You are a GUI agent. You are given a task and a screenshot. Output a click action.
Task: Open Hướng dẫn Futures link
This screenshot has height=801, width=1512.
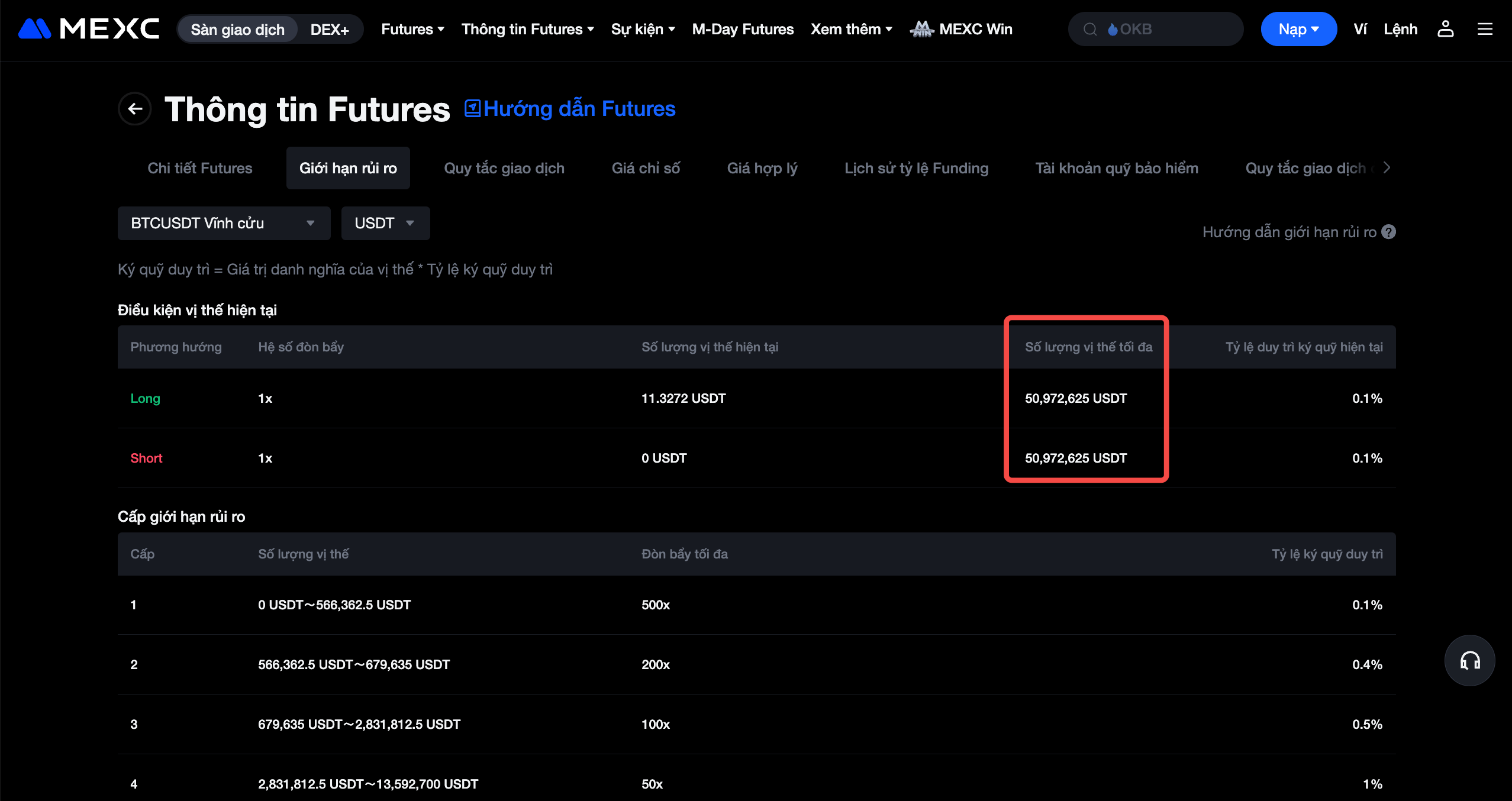pos(570,109)
